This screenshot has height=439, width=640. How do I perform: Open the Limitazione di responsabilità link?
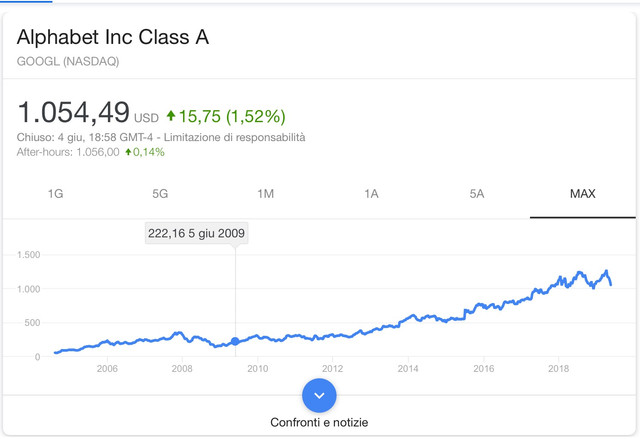[235, 137]
